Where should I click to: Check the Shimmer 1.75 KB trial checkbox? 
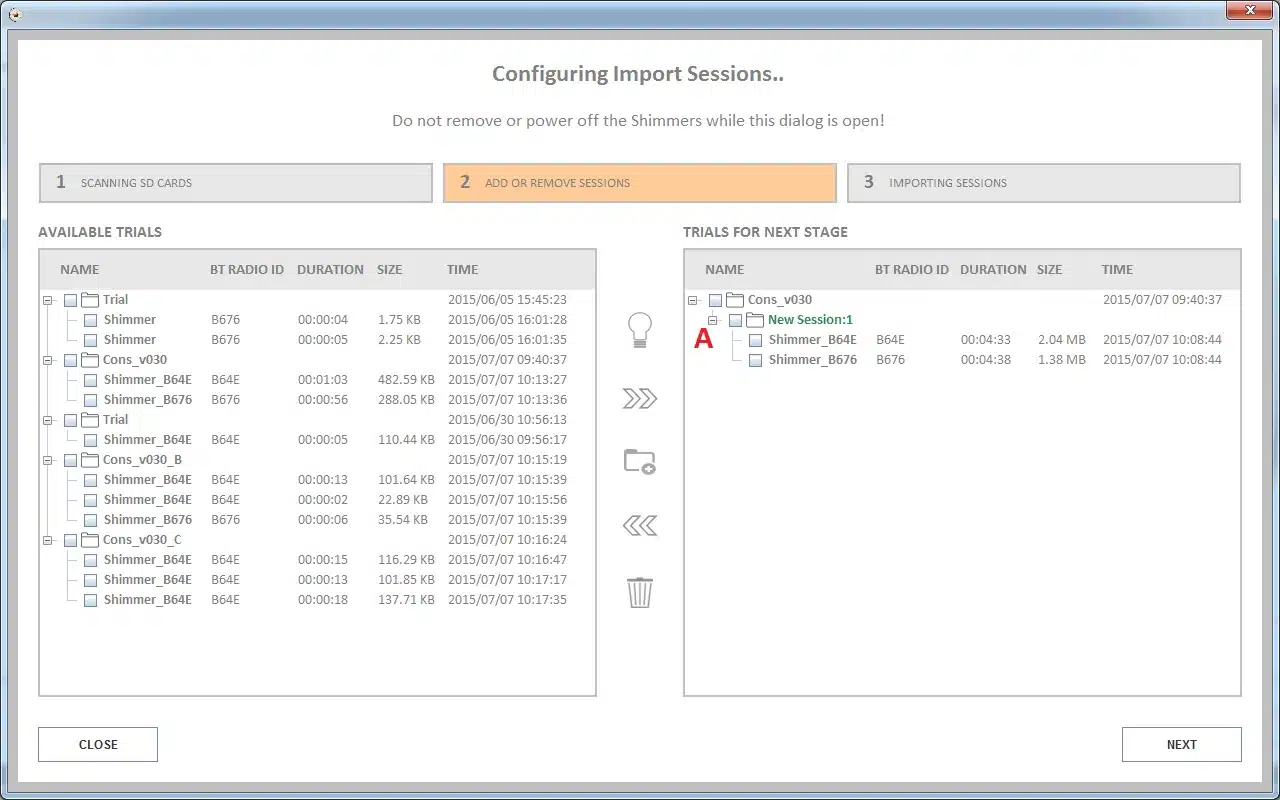(x=90, y=320)
